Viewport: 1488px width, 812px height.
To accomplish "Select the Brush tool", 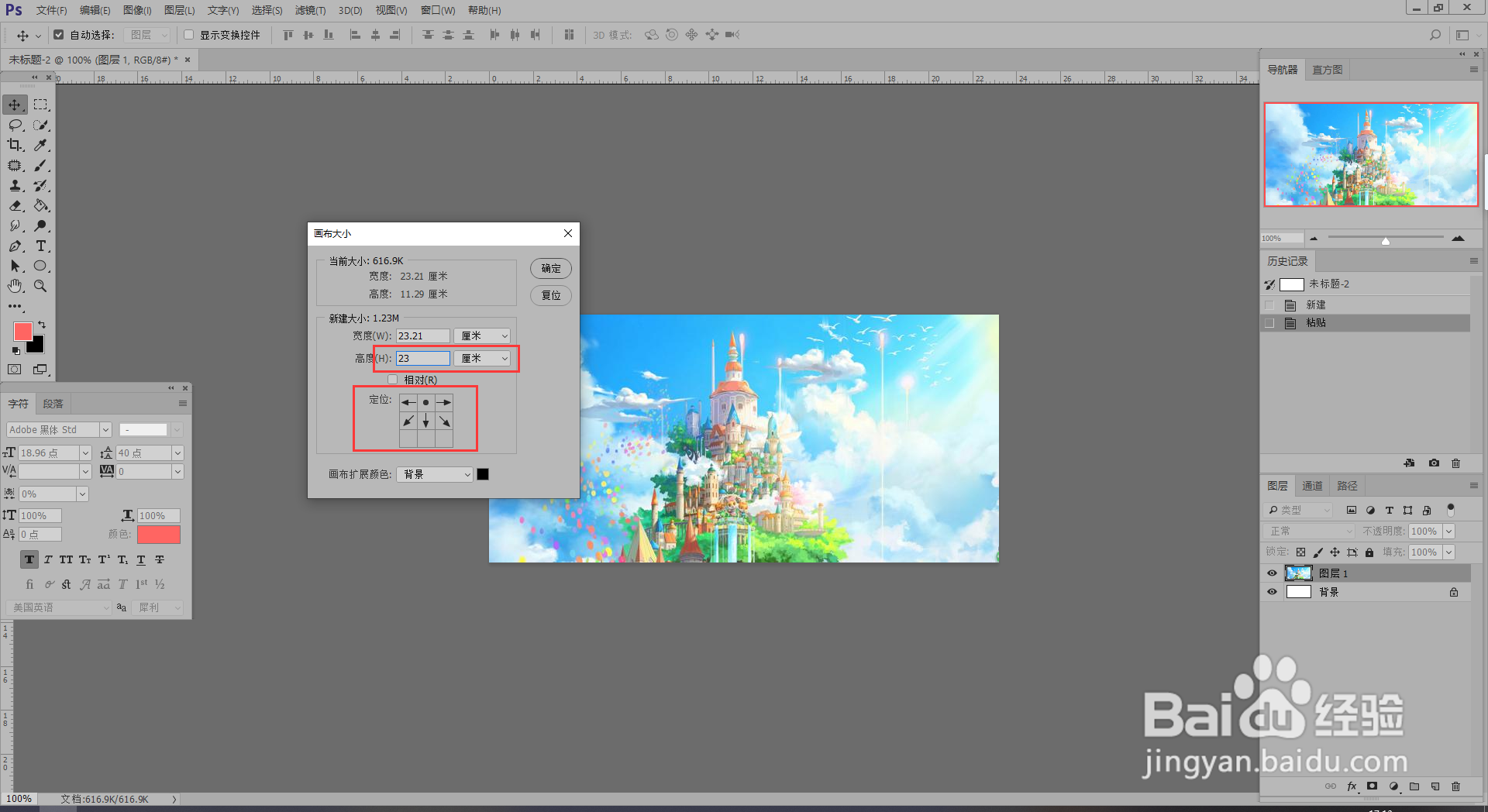I will coord(41,165).
